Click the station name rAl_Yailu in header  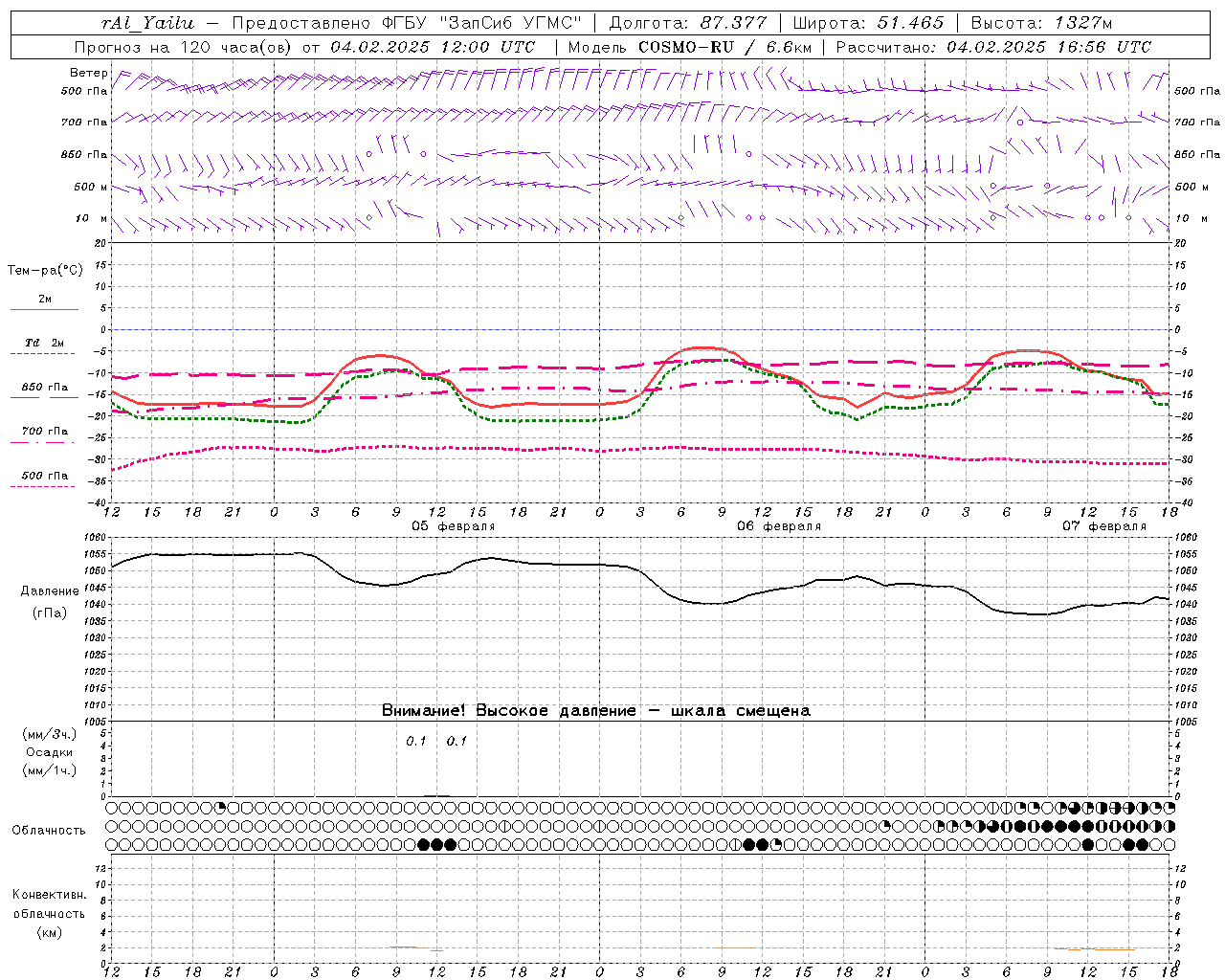click(x=147, y=23)
